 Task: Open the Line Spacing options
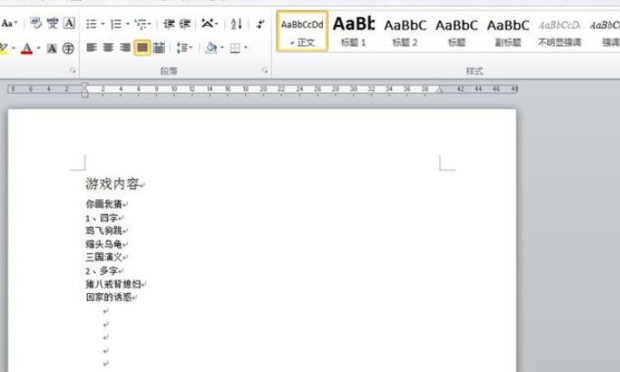pyautogui.click(x=184, y=48)
